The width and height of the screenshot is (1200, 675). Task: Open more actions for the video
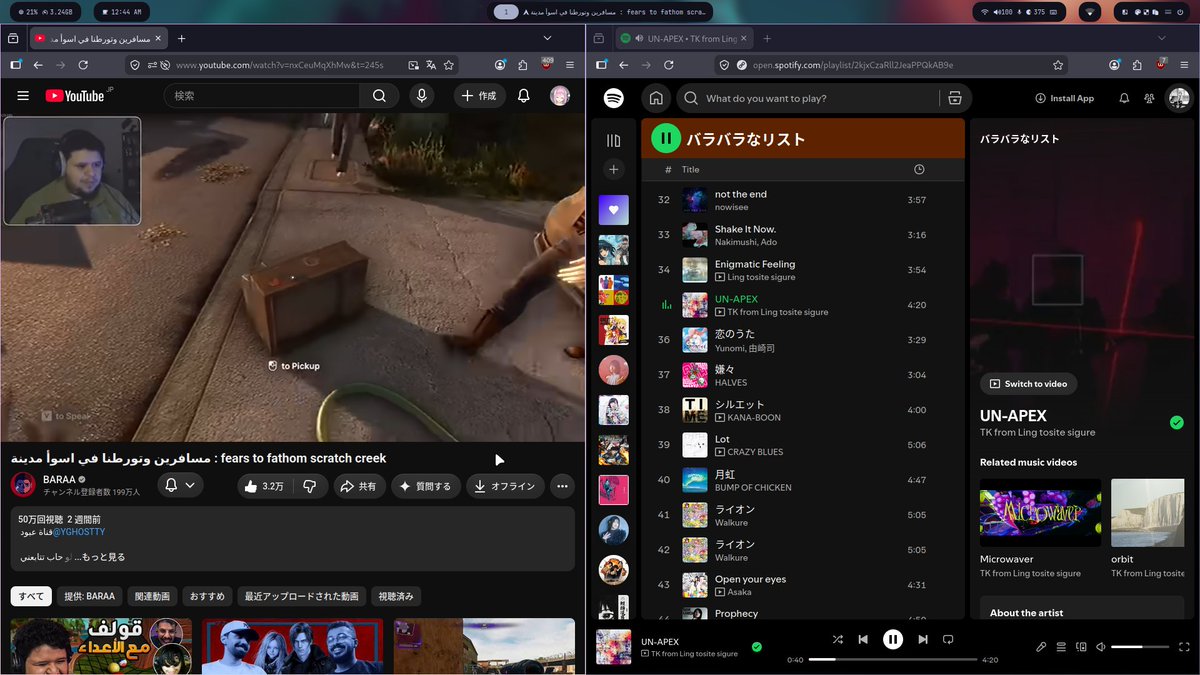coord(562,486)
